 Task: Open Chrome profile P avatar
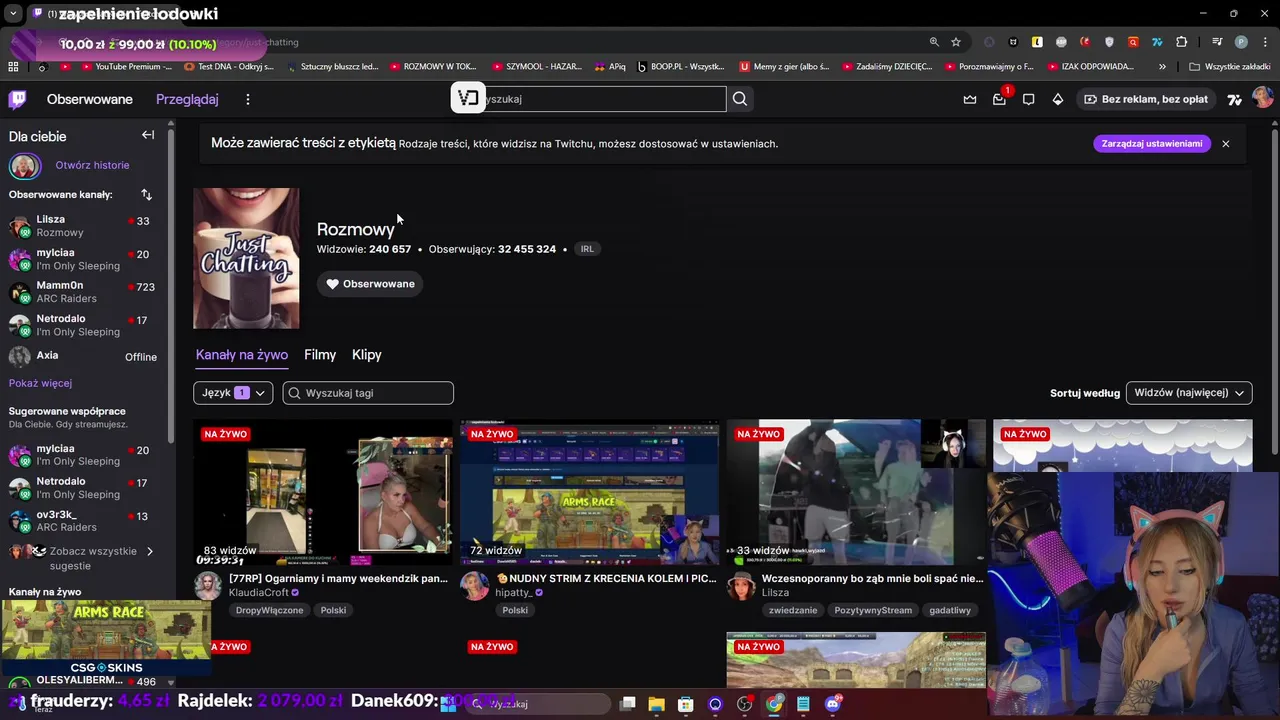(1241, 42)
